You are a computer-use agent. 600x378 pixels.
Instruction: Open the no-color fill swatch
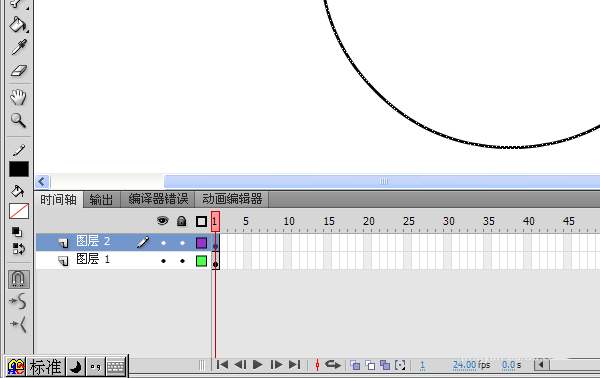(x=19, y=211)
